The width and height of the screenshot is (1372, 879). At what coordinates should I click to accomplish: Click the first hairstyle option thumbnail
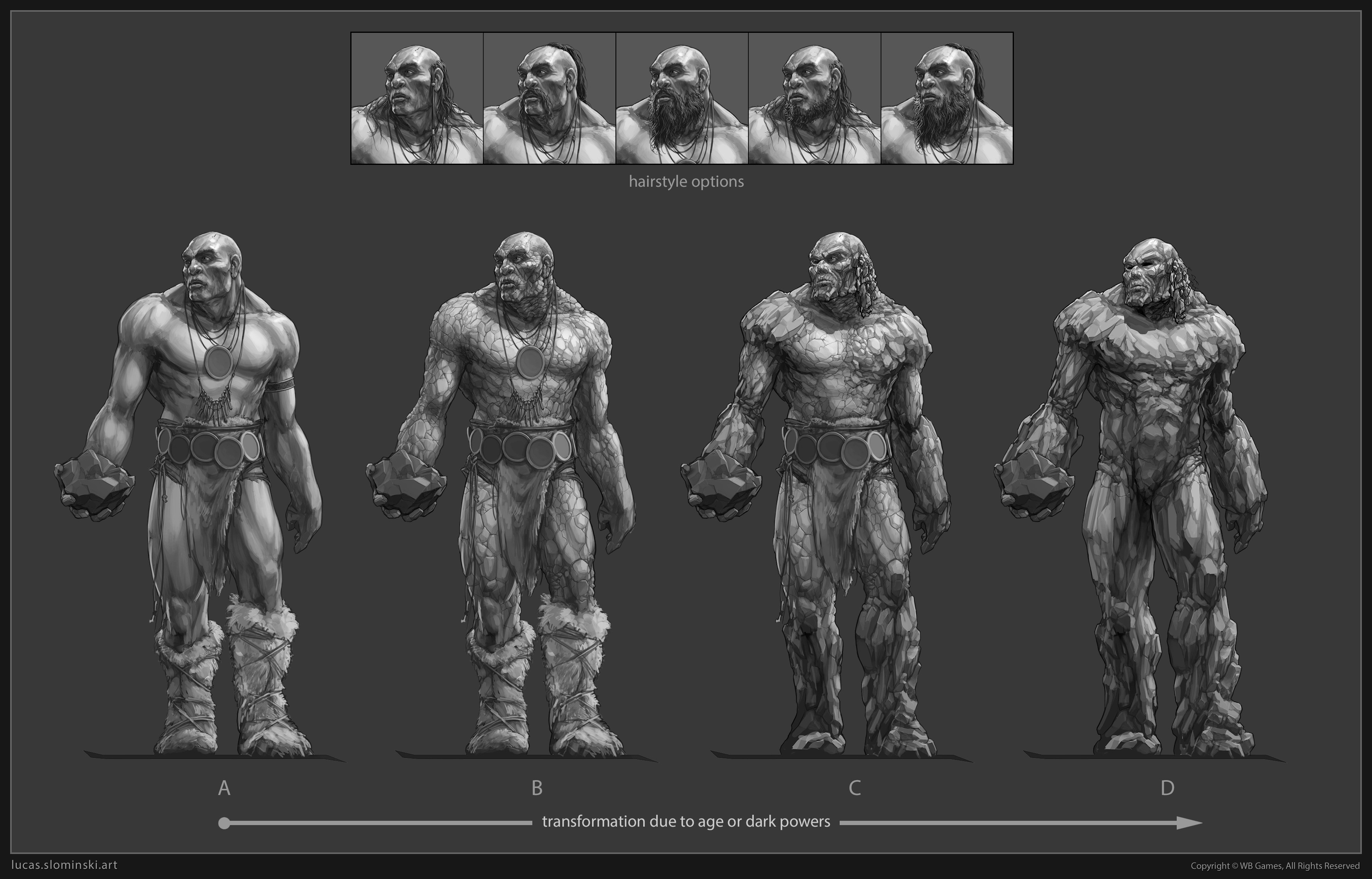click(x=417, y=98)
